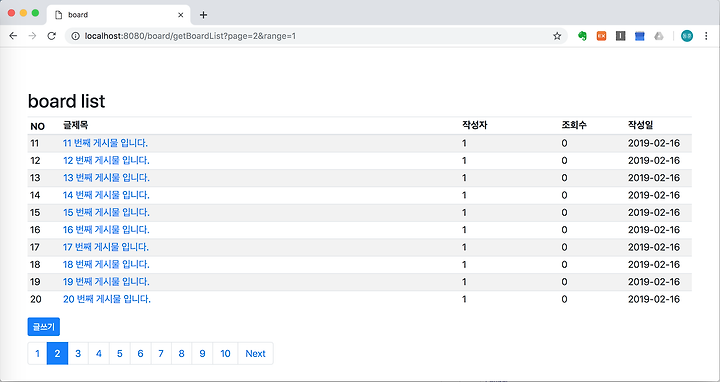This screenshot has width=720, height=382.
Task: Click the browser forward arrow
Action: pos(32,36)
